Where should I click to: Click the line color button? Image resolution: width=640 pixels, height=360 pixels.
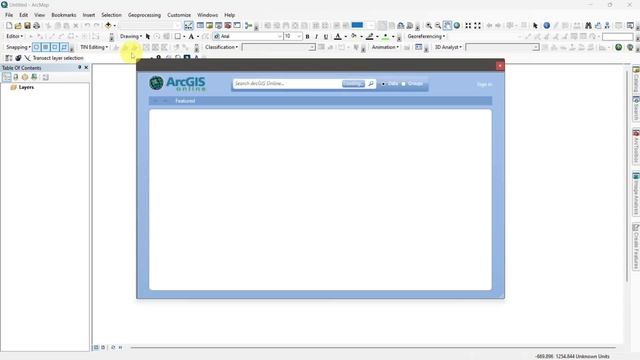pos(370,37)
